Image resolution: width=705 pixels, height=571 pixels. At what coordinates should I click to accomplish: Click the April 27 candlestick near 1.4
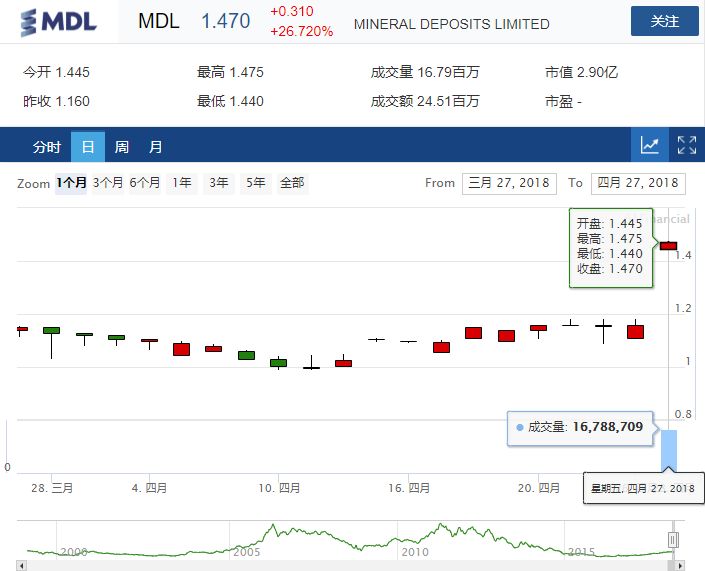(x=668, y=245)
